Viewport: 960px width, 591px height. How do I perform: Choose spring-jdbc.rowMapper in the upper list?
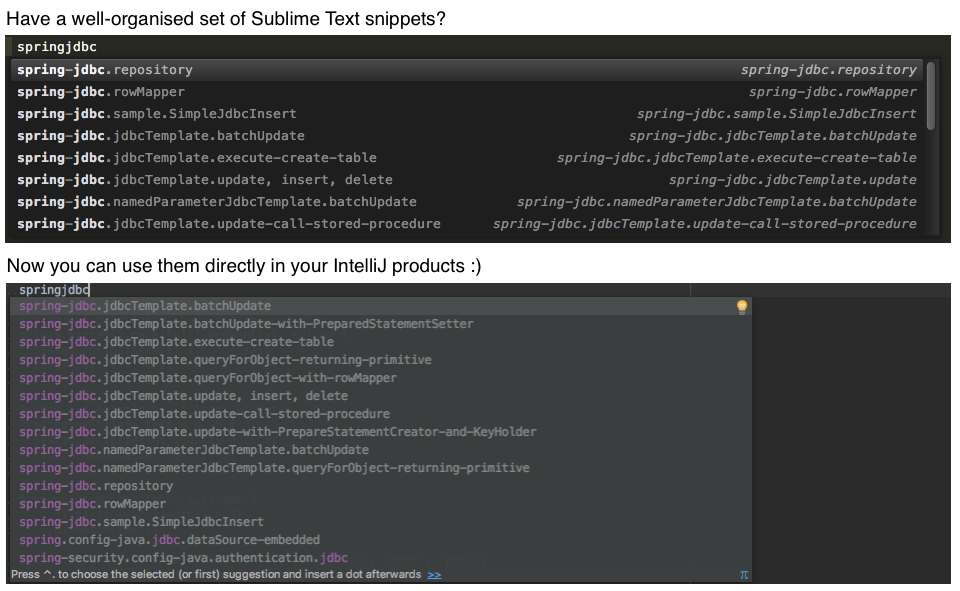coord(101,92)
